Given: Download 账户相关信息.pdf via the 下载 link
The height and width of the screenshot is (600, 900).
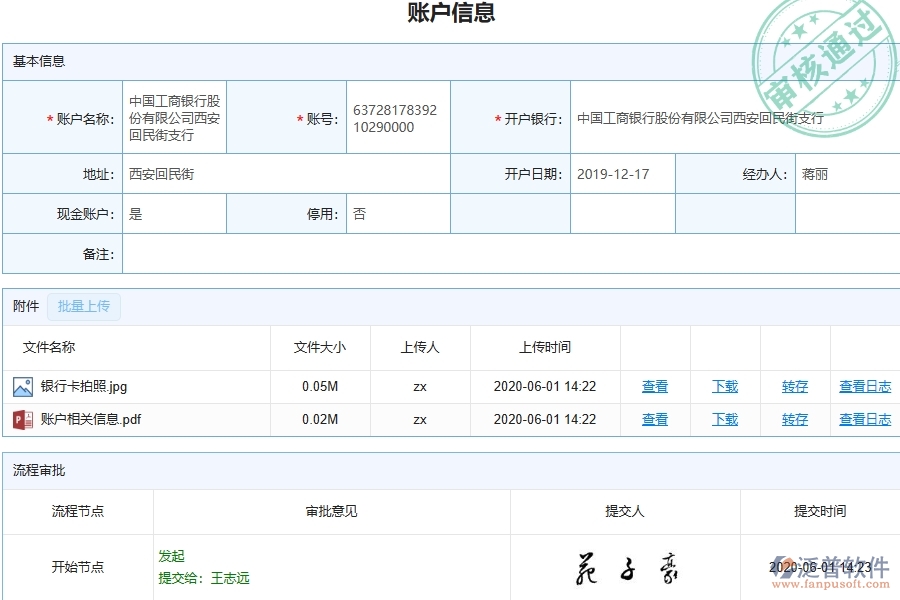Looking at the screenshot, I should [x=724, y=420].
